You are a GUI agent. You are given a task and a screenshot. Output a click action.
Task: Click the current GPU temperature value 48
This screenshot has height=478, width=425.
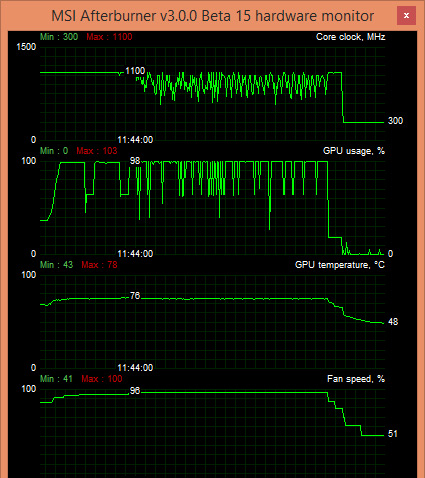click(393, 322)
